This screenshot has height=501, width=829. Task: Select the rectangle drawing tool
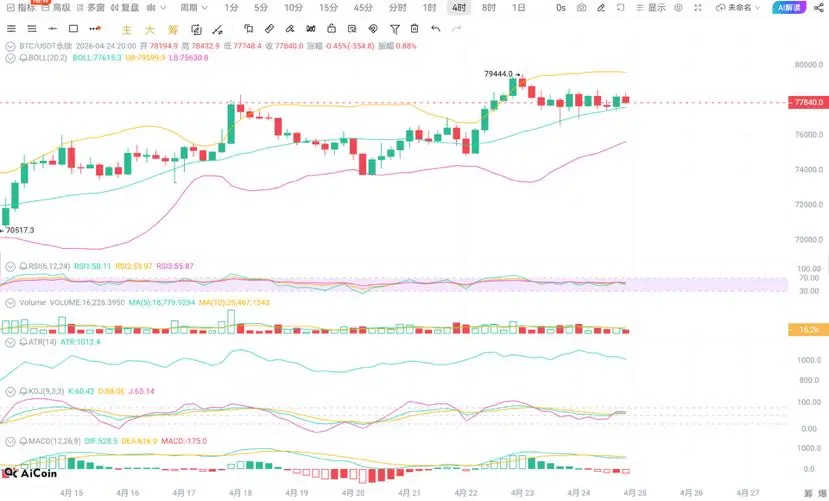[73, 29]
